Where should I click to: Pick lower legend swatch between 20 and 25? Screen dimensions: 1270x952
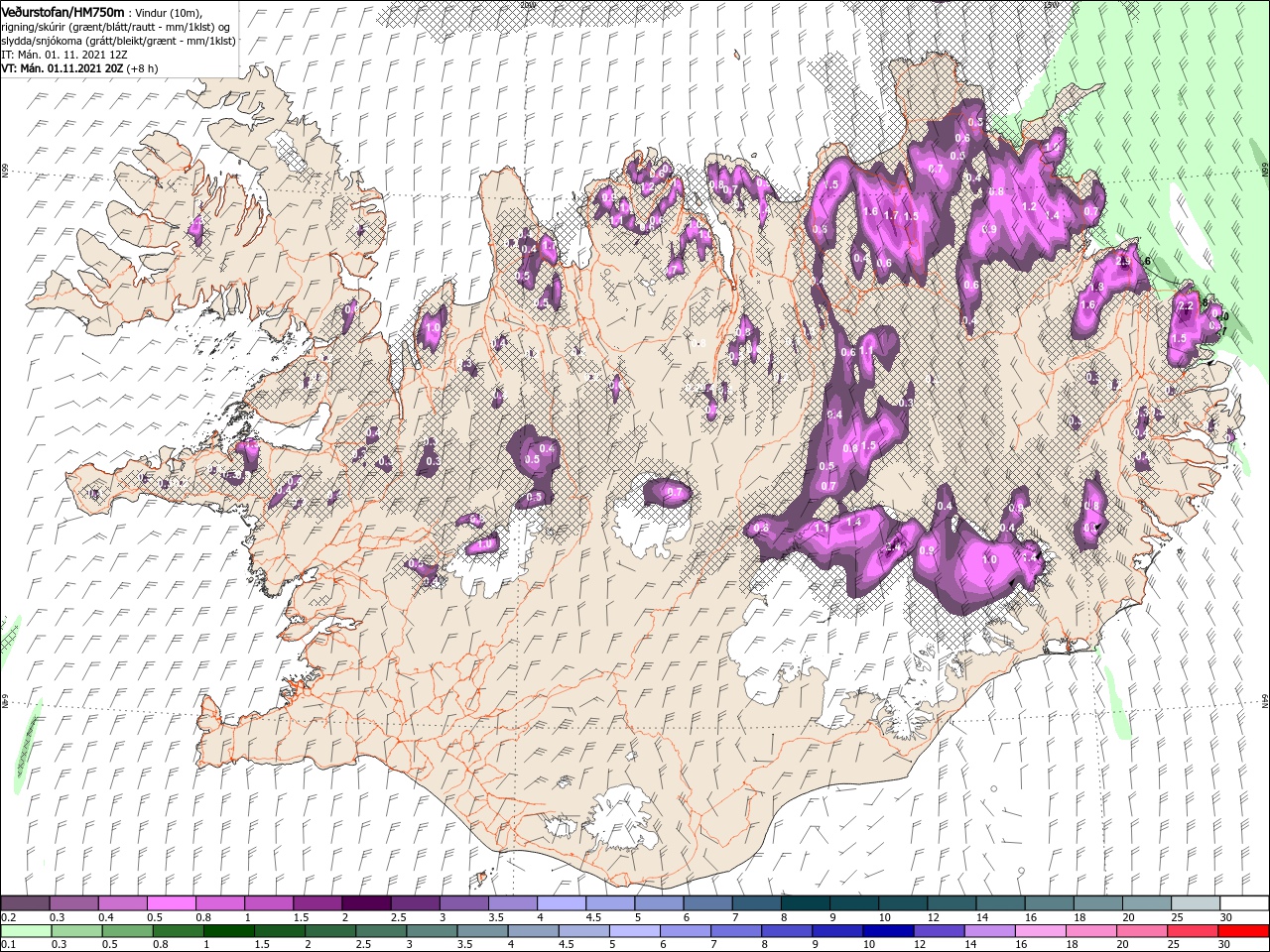pyautogui.click(x=1141, y=931)
